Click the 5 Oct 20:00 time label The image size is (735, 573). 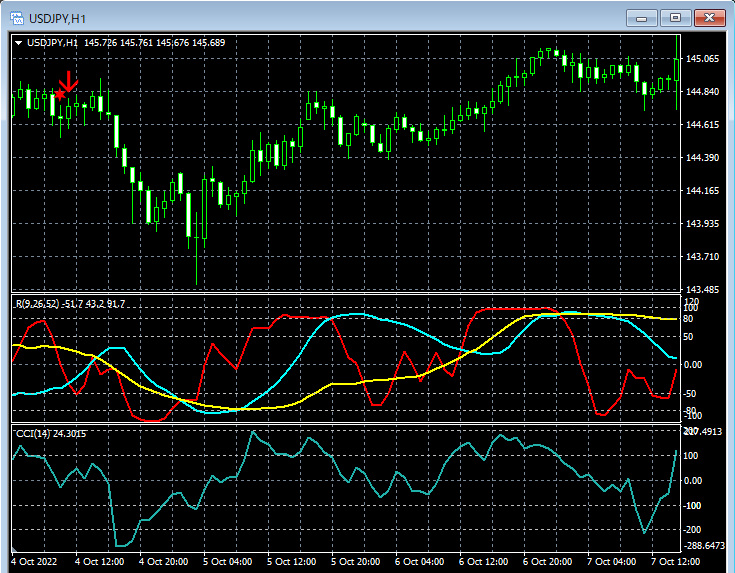(355, 561)
